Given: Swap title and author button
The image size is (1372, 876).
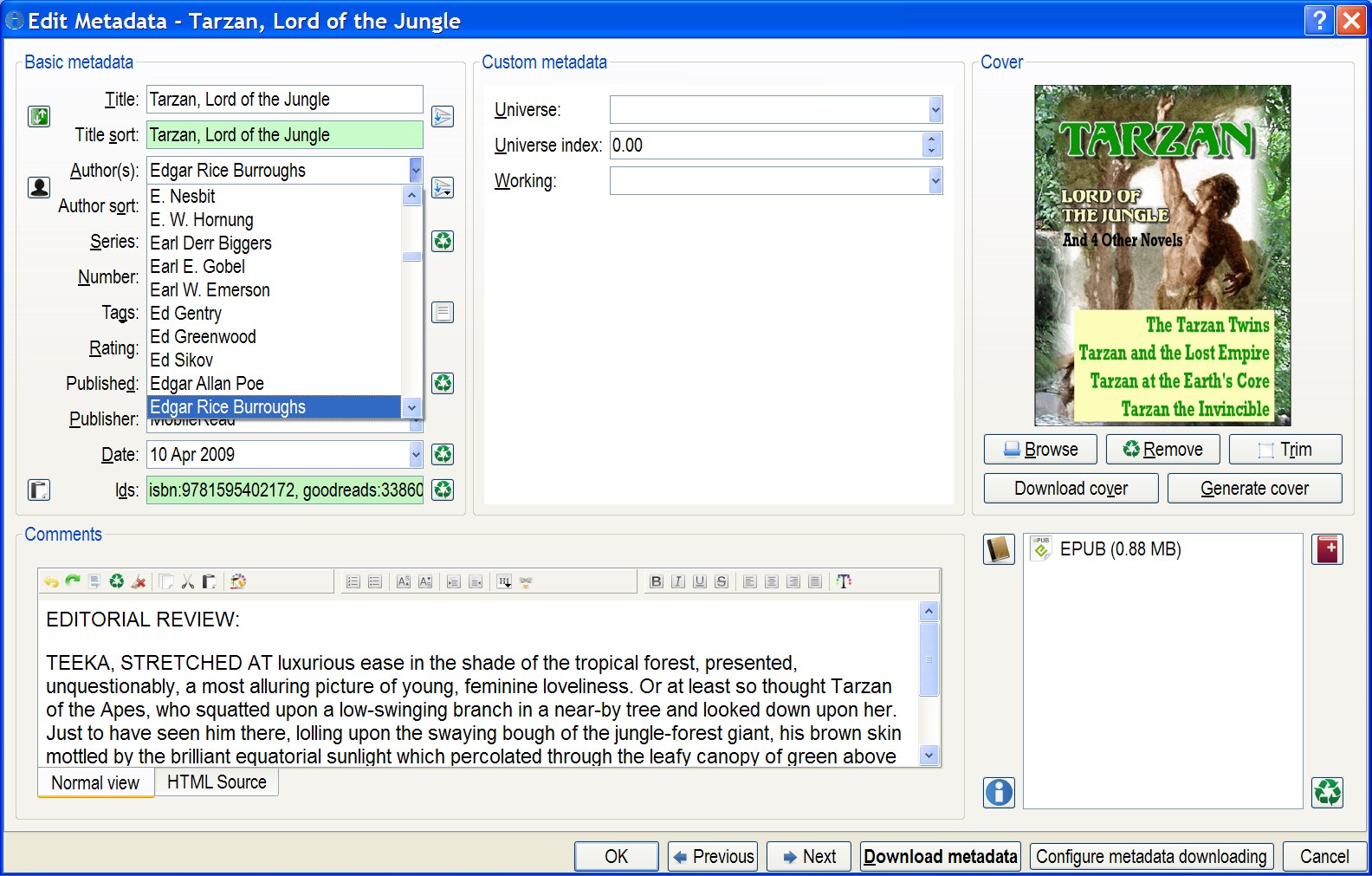Looking at the screenshot, I should tap(39, 116).
